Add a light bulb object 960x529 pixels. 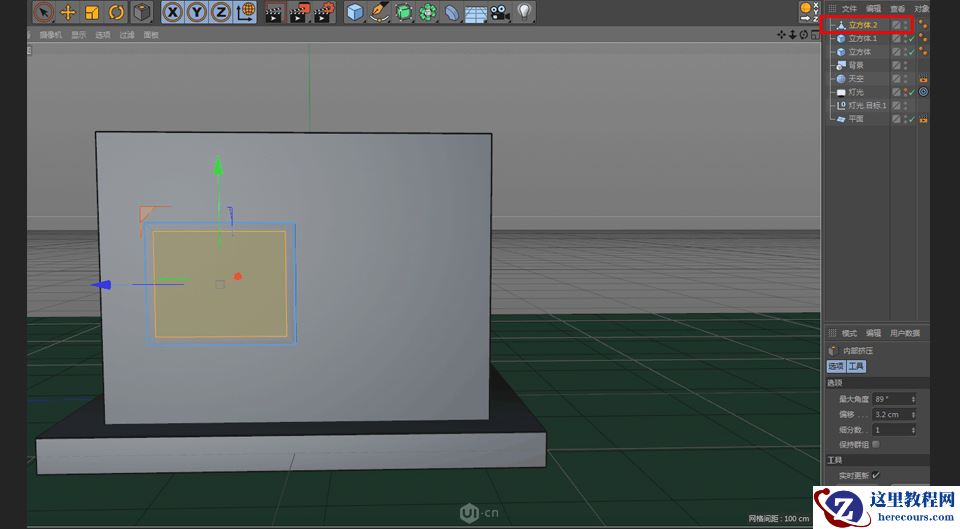[524, 12]
